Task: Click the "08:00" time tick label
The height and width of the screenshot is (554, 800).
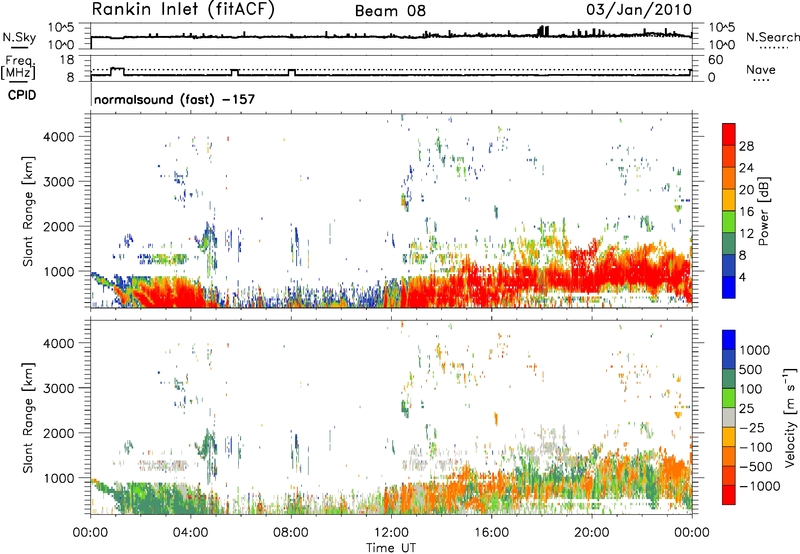Action: pyautogui.click(x=291, y=533)
